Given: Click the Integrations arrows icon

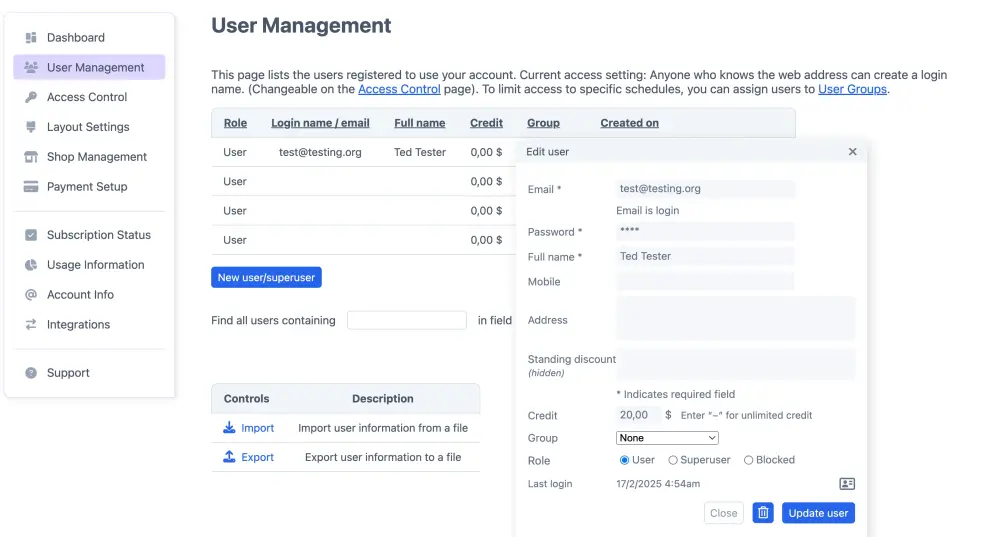Looking at the screenshot, I should pyautogui.click(x=31, y=324).
